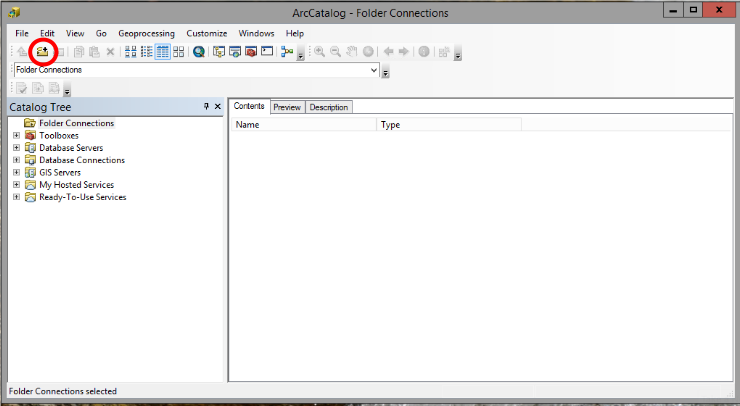
Task: Switch to the Preview tab
Action: [287, 107]
